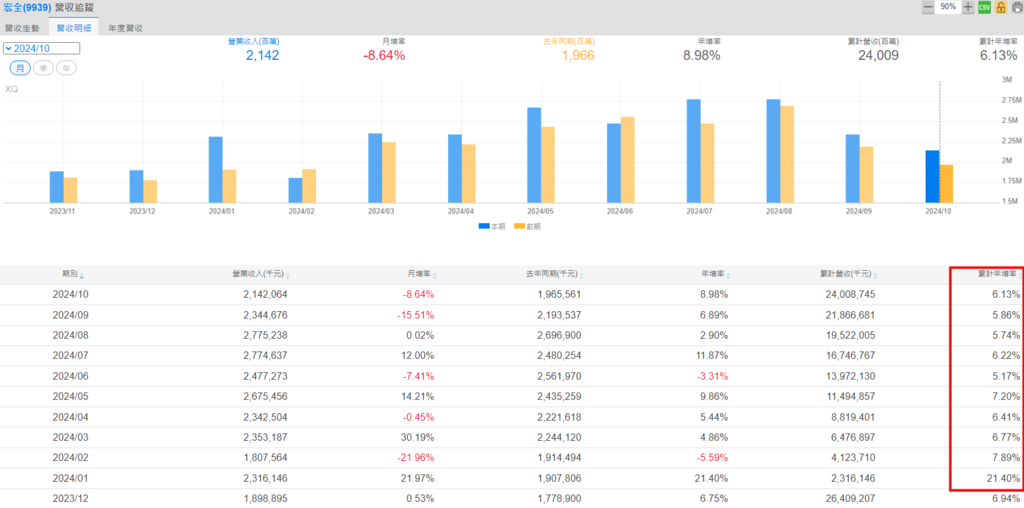Click summary prior-year figure 1,966

(578, 56)
